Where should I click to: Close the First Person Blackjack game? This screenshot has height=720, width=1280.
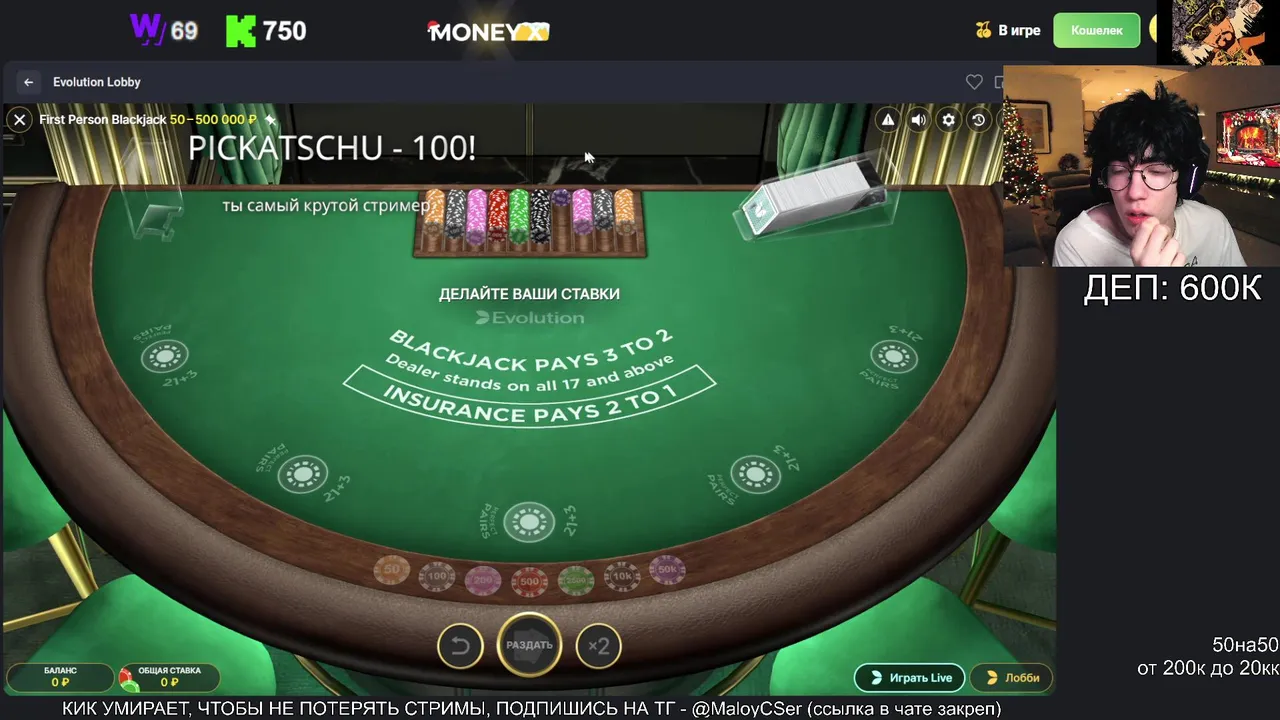click(19, 120)
